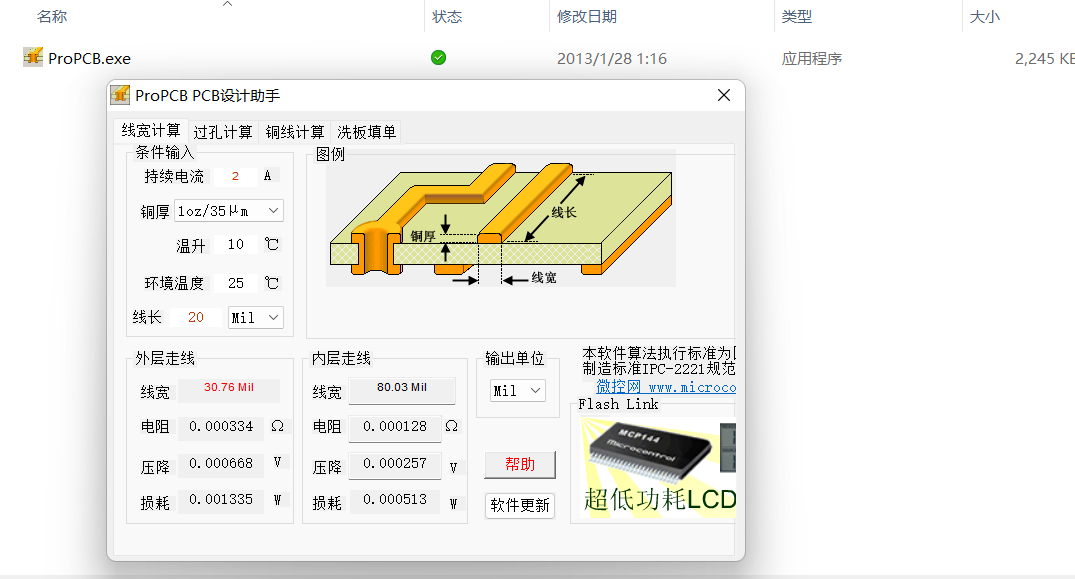The height and width of the screenshot is (579, 1075).
Task: Click the PCB trace diagram illustration
Action: pyautogui.click(x=500, y=218)
